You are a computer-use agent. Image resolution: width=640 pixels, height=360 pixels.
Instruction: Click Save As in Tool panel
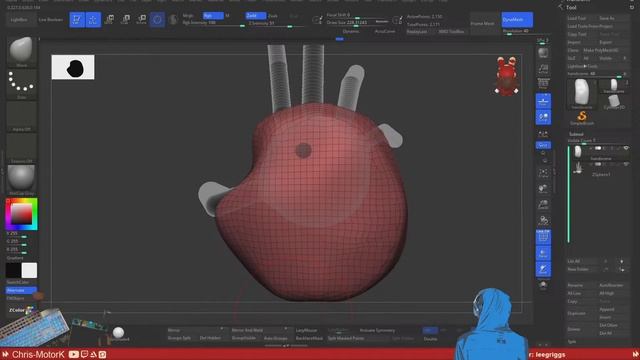coord(613,18)
